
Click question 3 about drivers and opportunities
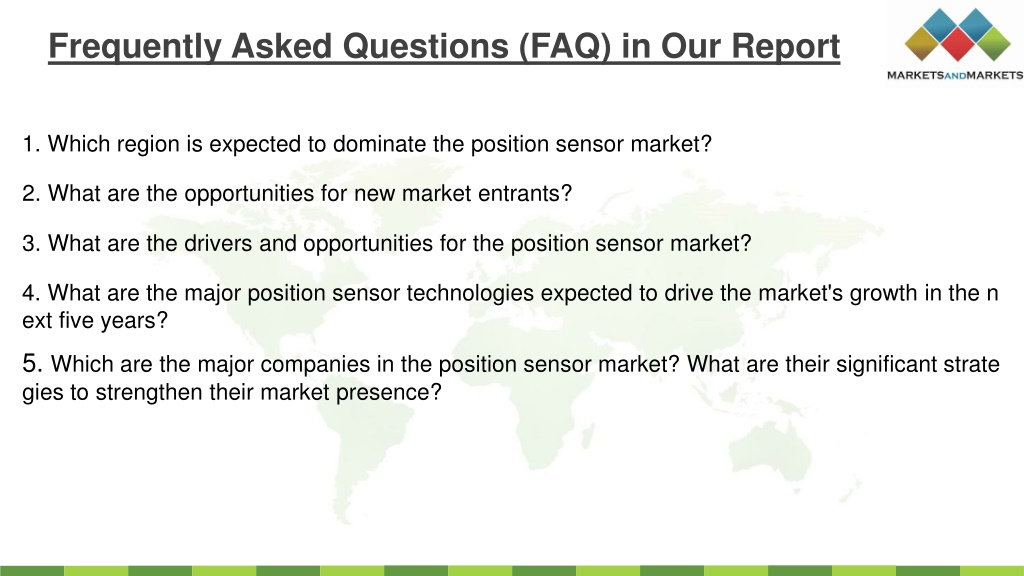[387, 244]
